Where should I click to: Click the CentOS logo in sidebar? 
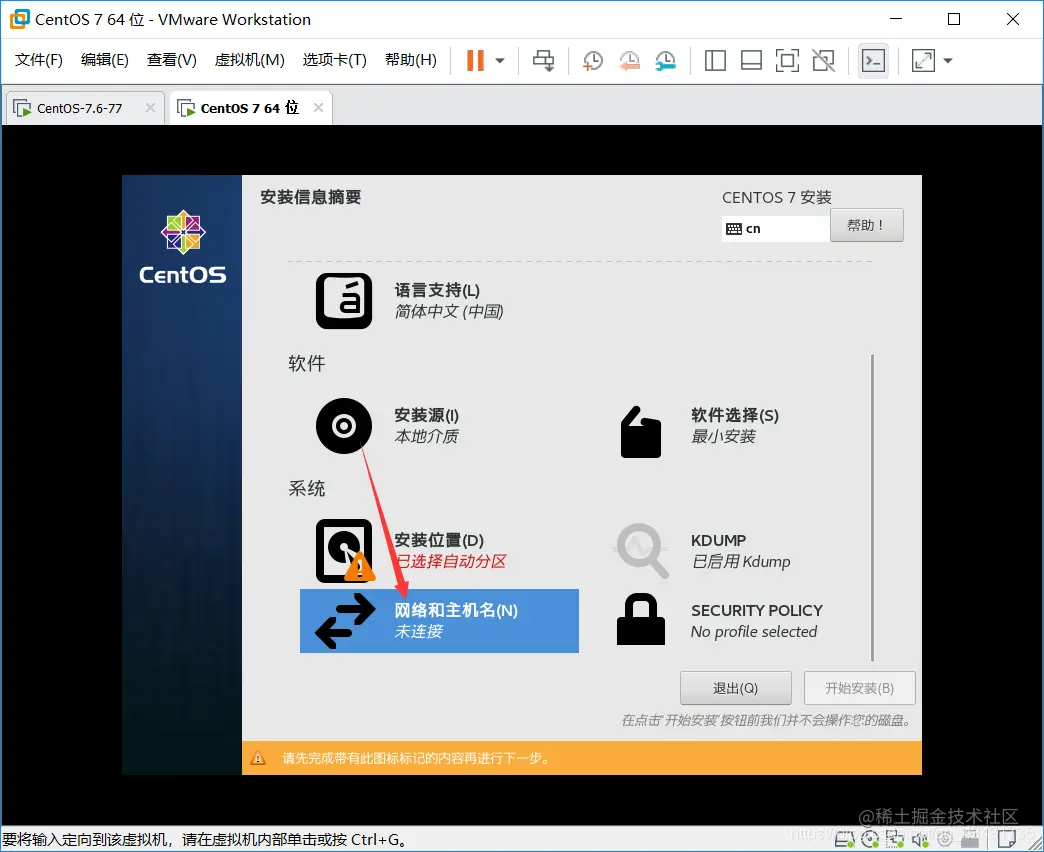tap(182, 247)
